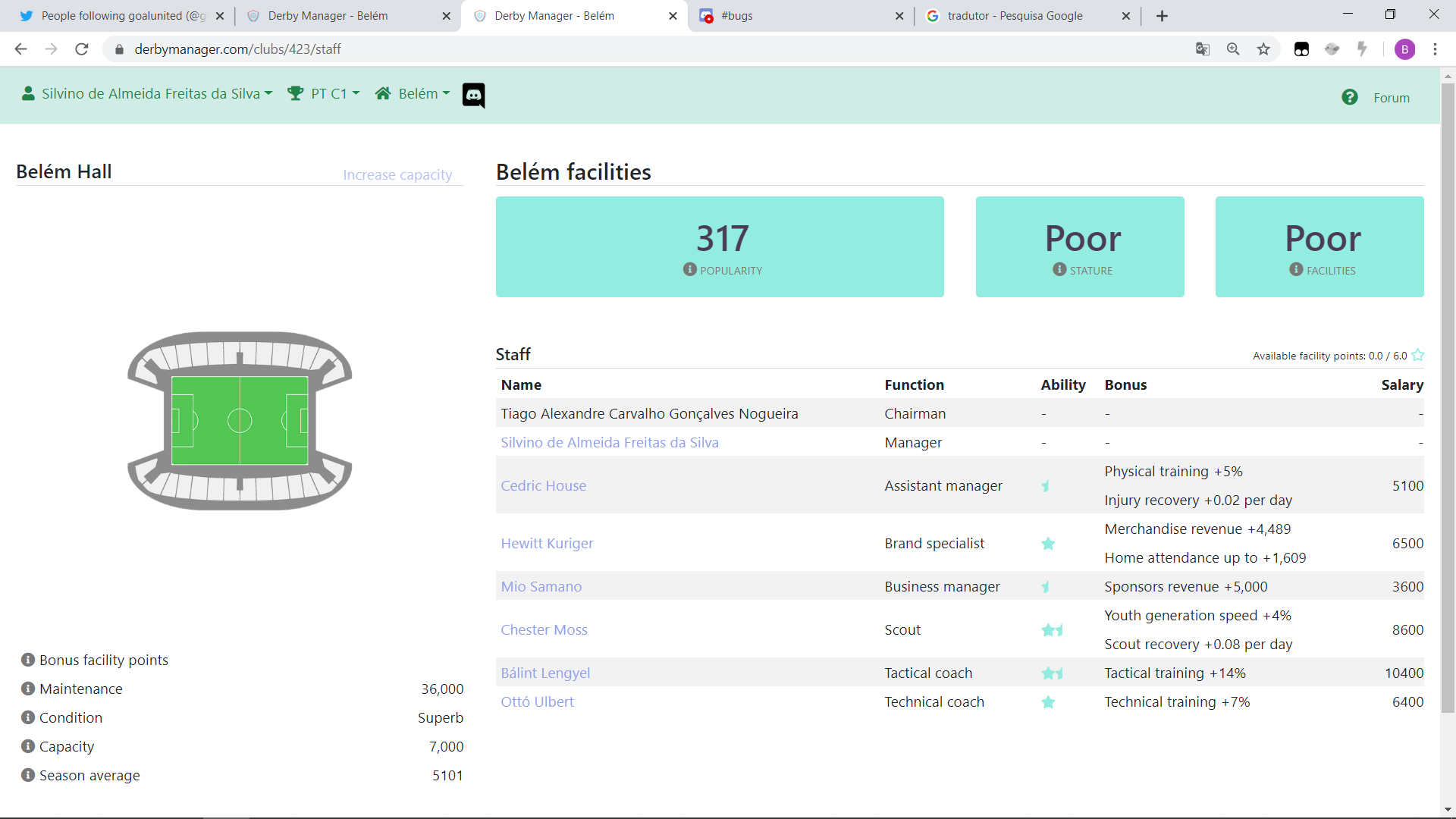
Task: Click the Google Translate icon in address bar
Action: (x=1203, y=49)
